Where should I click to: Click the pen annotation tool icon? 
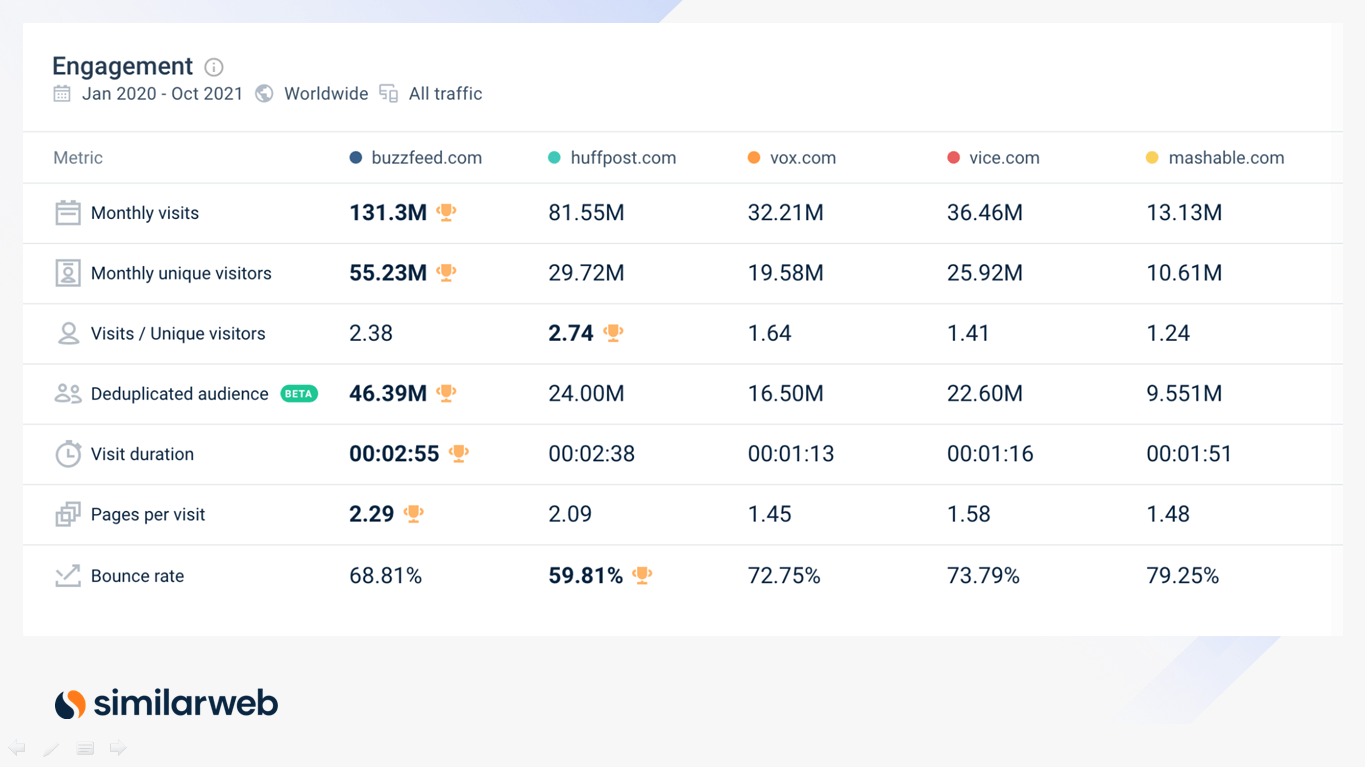(x=51, y=748)
